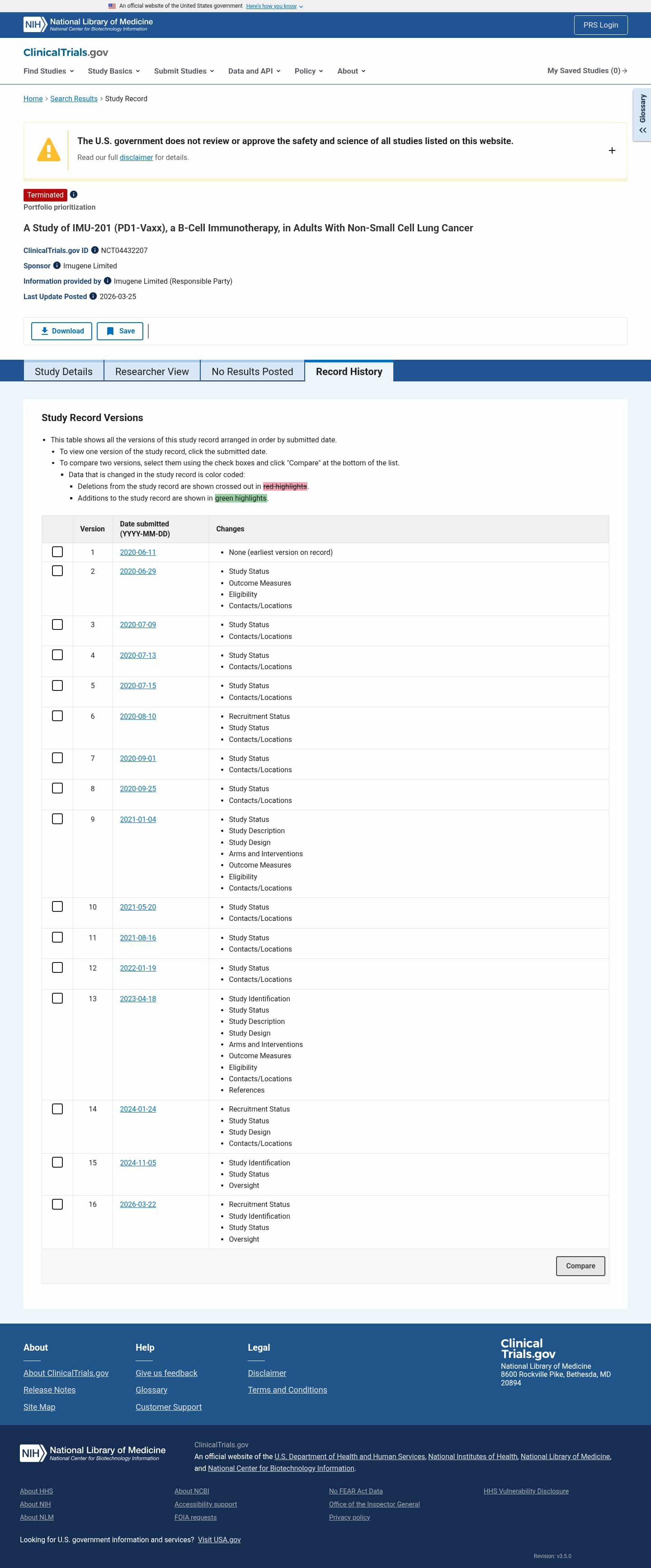Switch to the Researcher View tab

click(151, 371)
